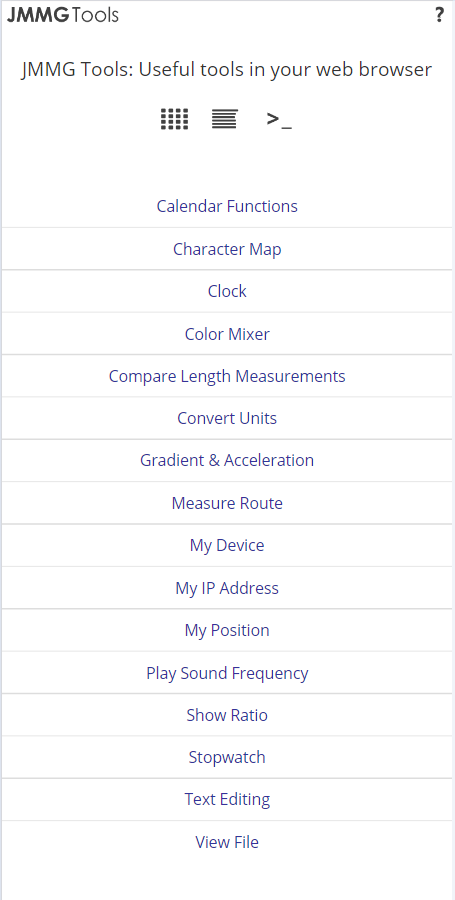Open the My Position tool
Viewport: 455px width, 900px height.
[x=227, y=630]
